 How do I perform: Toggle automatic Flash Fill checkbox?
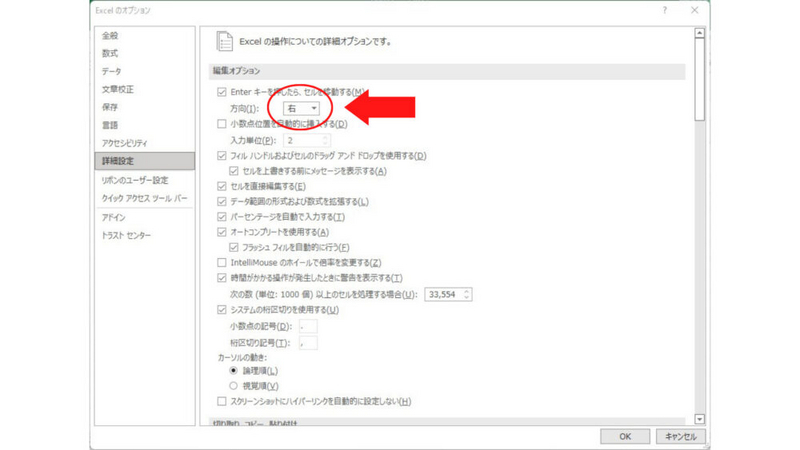pos(234,247)
